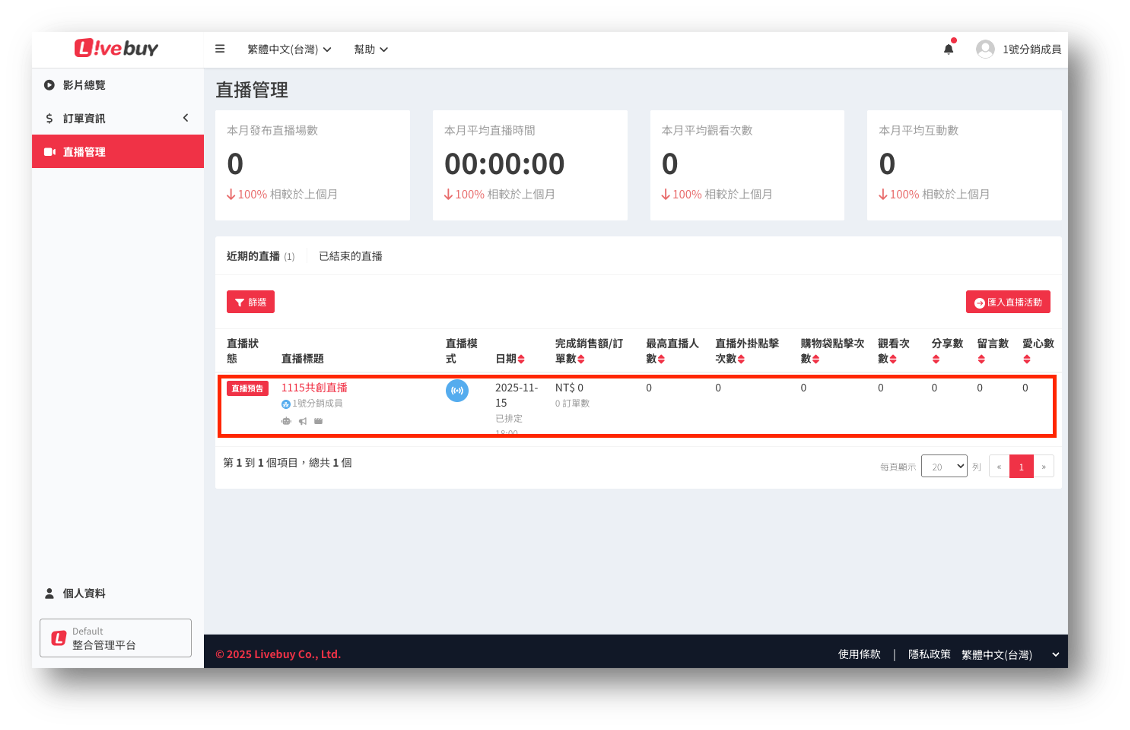Open the rows-per-page dropdown showing 20
This screenshot has height=730, width=1130.
coord(943,466)
